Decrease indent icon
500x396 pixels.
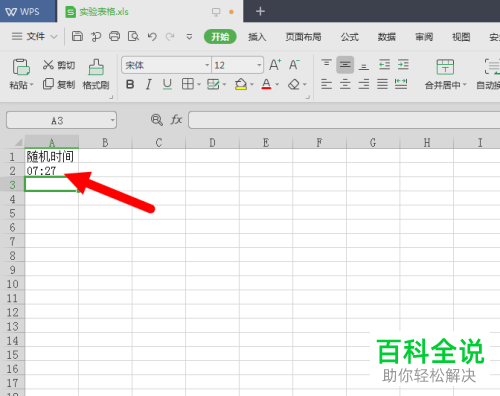pos(384,64)
